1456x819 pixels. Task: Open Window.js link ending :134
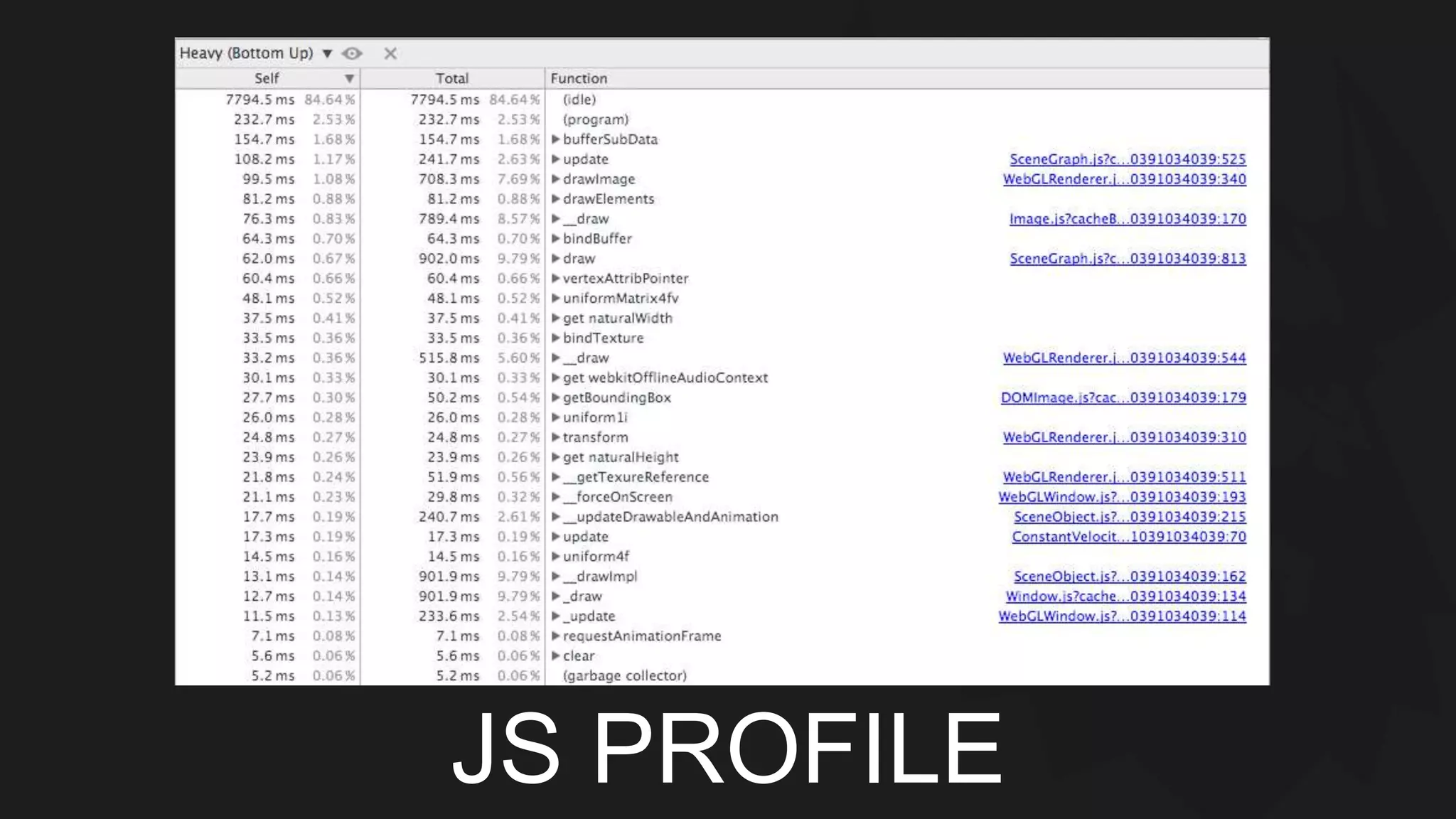(x=1126, y=596)
